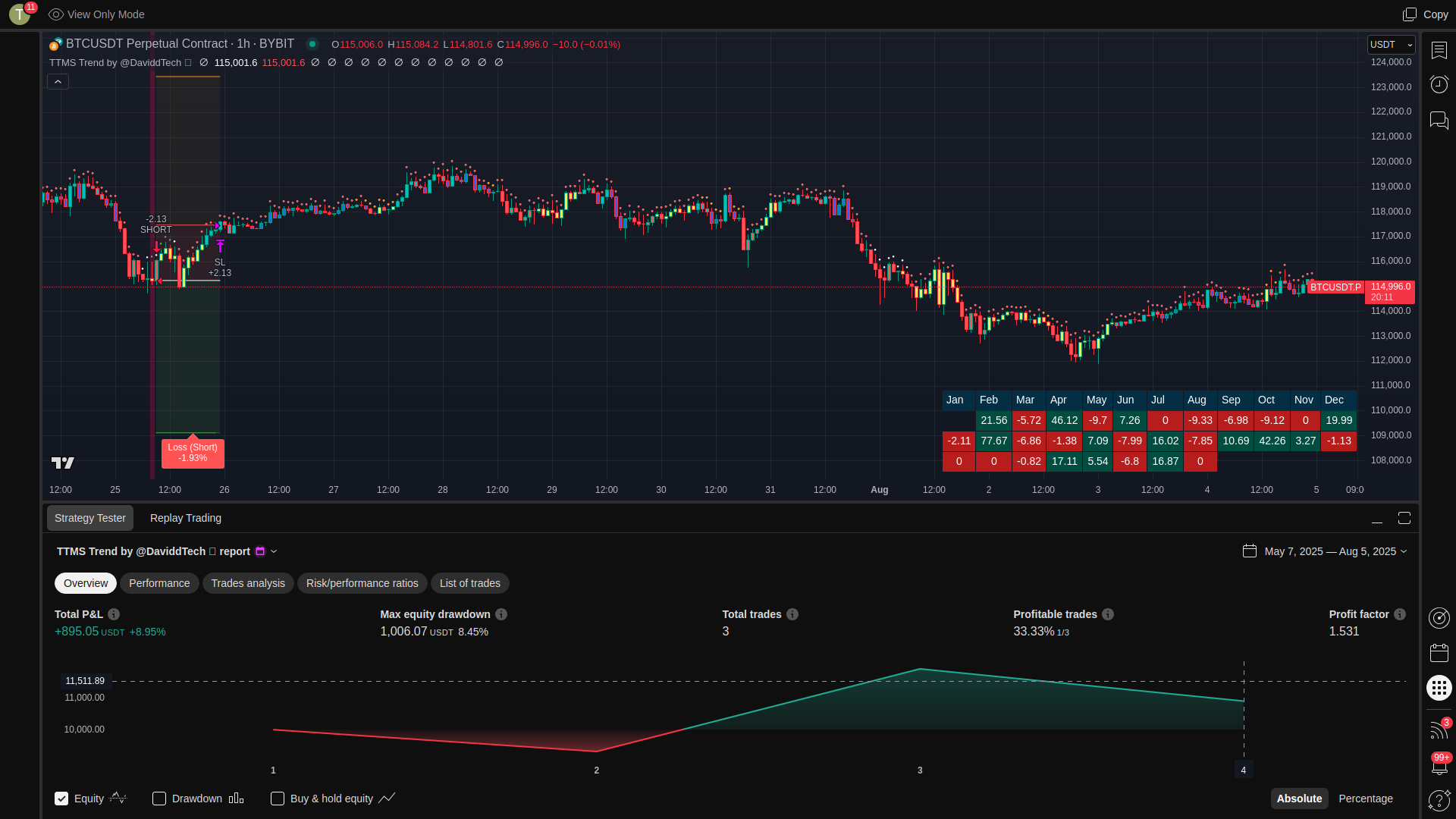Toggle the Equity checkbox
Image resolution: width=1456 pixels, height=819 pixels.
tap(61, 799)
